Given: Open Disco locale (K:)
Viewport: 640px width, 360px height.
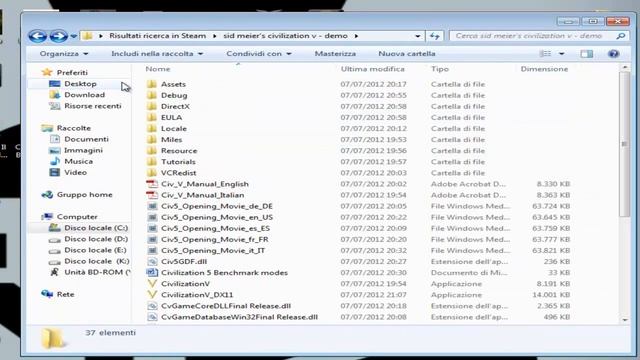Looking at the screenshot, I should click(96, 261).
